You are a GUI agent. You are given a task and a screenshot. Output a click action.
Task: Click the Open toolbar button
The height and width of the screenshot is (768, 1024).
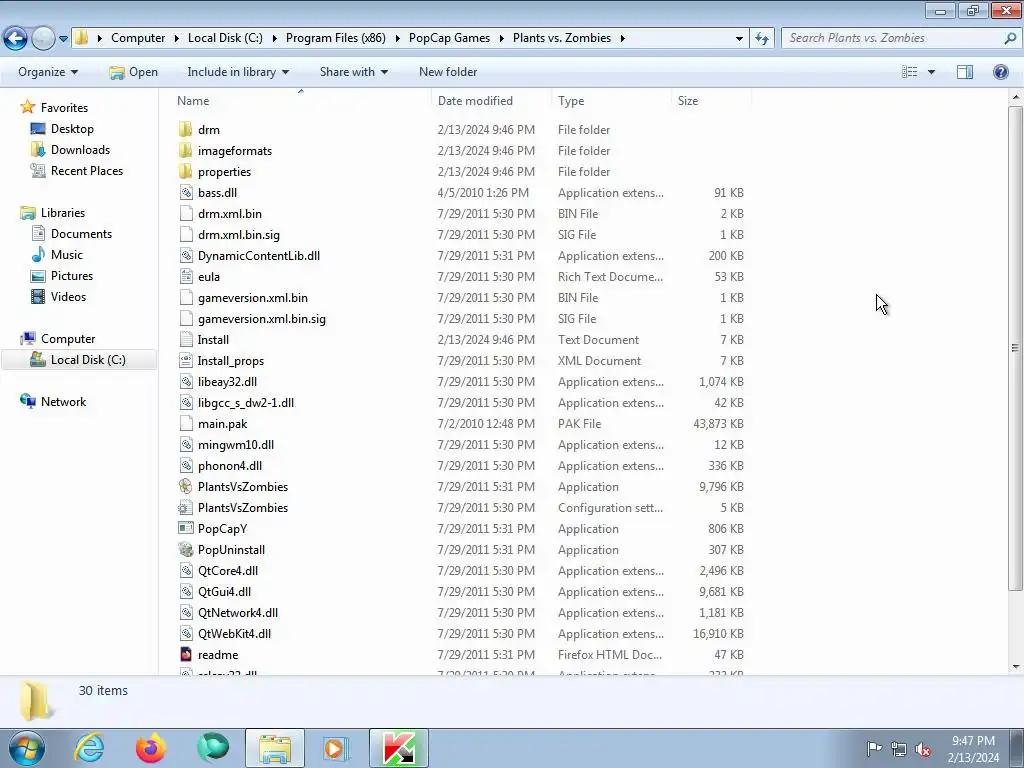pos(133,72)
